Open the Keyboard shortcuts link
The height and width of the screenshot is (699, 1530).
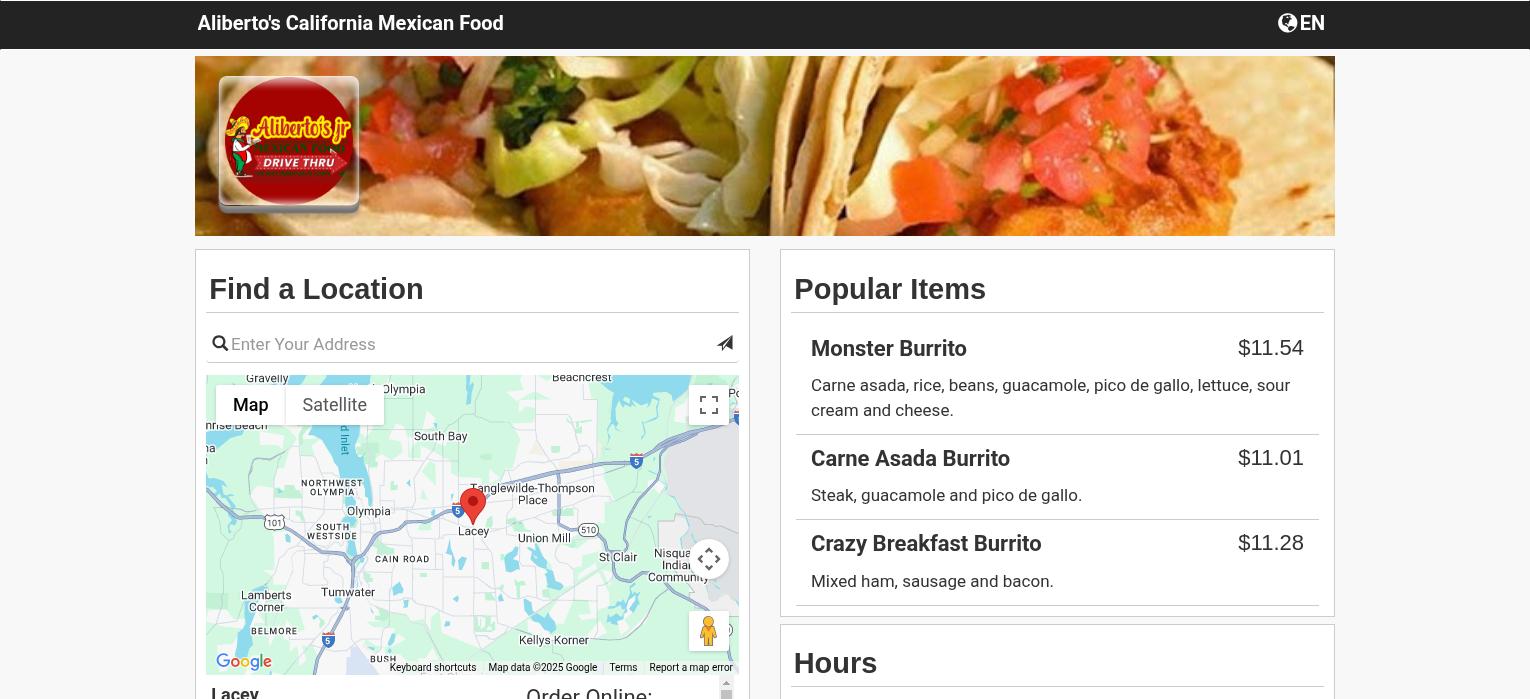[x=433, y=667]
